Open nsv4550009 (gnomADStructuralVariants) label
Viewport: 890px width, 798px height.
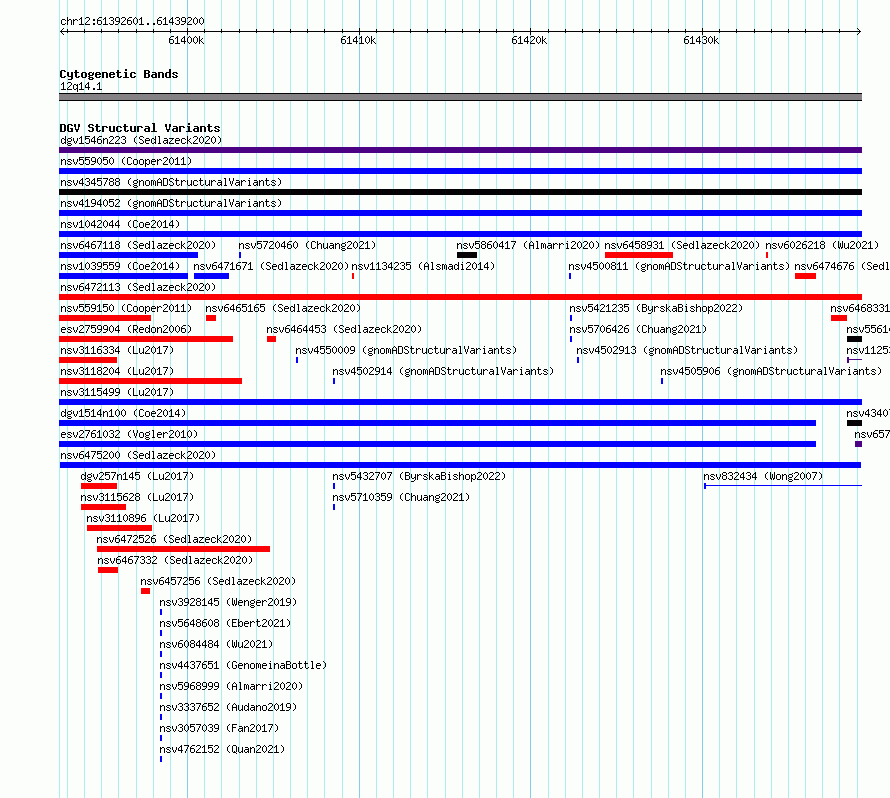pyautogui.click(x=406, y=350)
